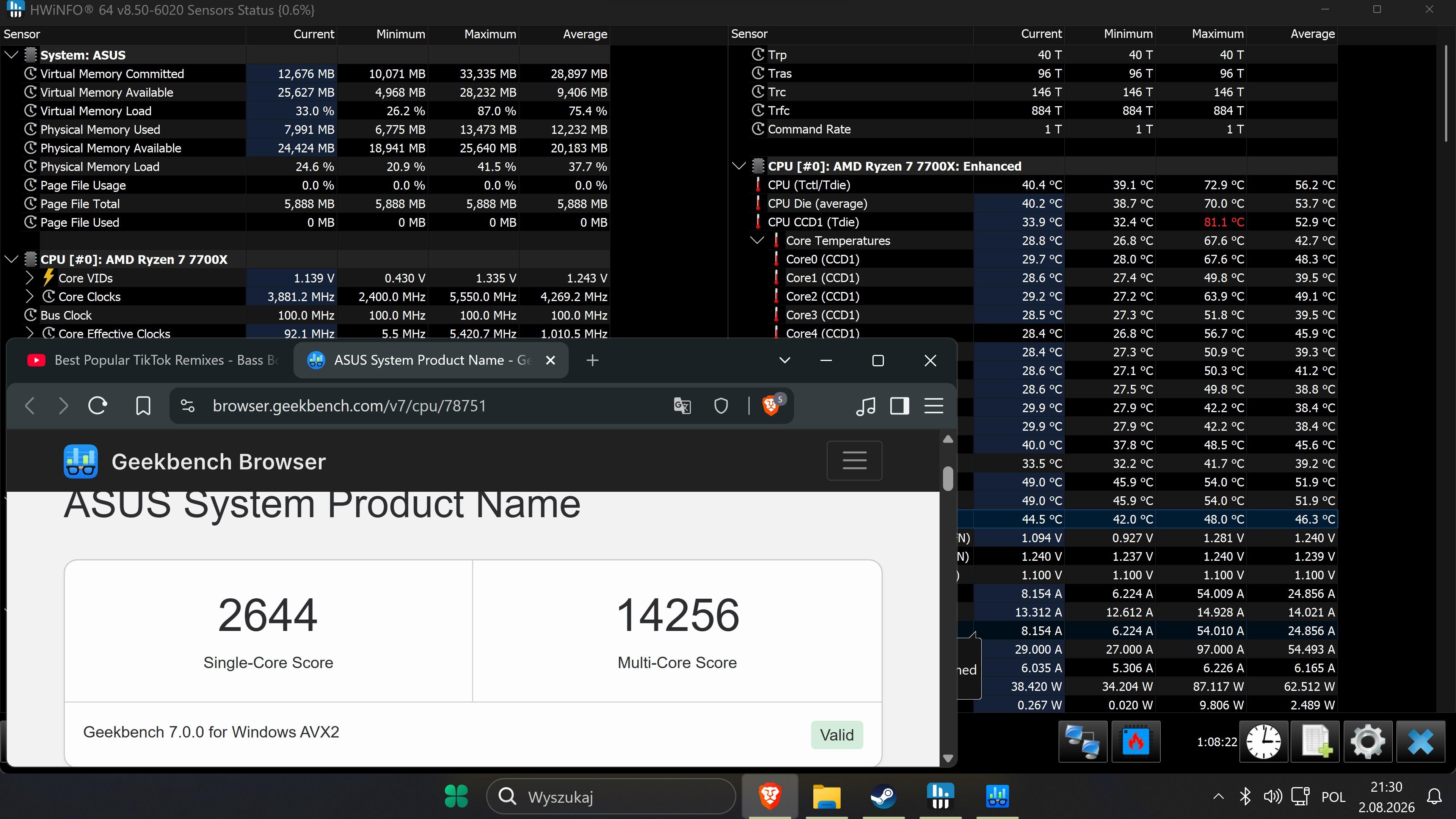The width and height of the screenshot is (1456, 819).
Task: Switch to the Best Popular TikTok Remixes tab
Action: point(152,361)
